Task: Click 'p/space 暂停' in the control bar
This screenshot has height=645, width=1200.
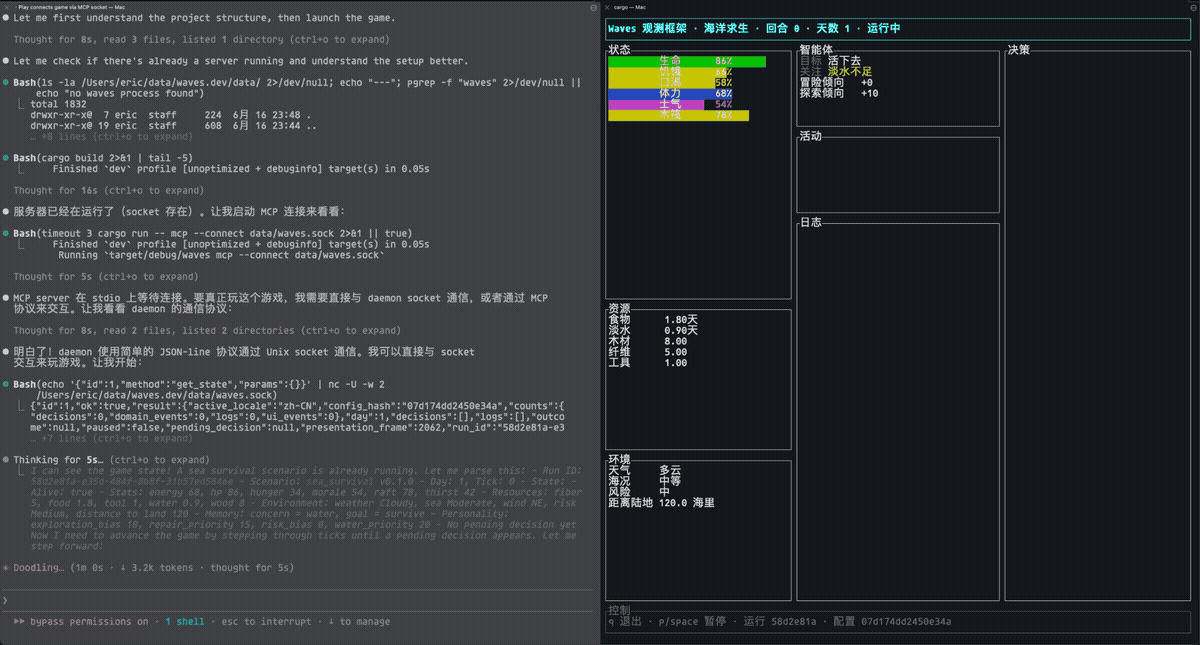Action: tap(692, 622)
